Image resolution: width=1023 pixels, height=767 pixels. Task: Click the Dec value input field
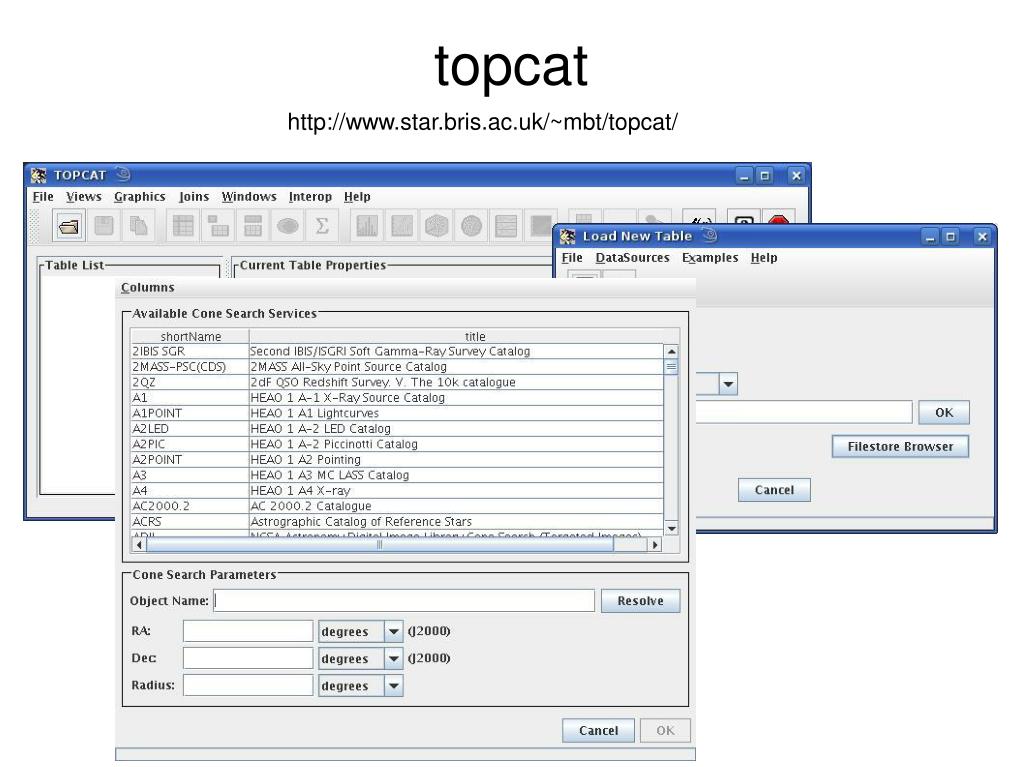(x=248, y=659)
